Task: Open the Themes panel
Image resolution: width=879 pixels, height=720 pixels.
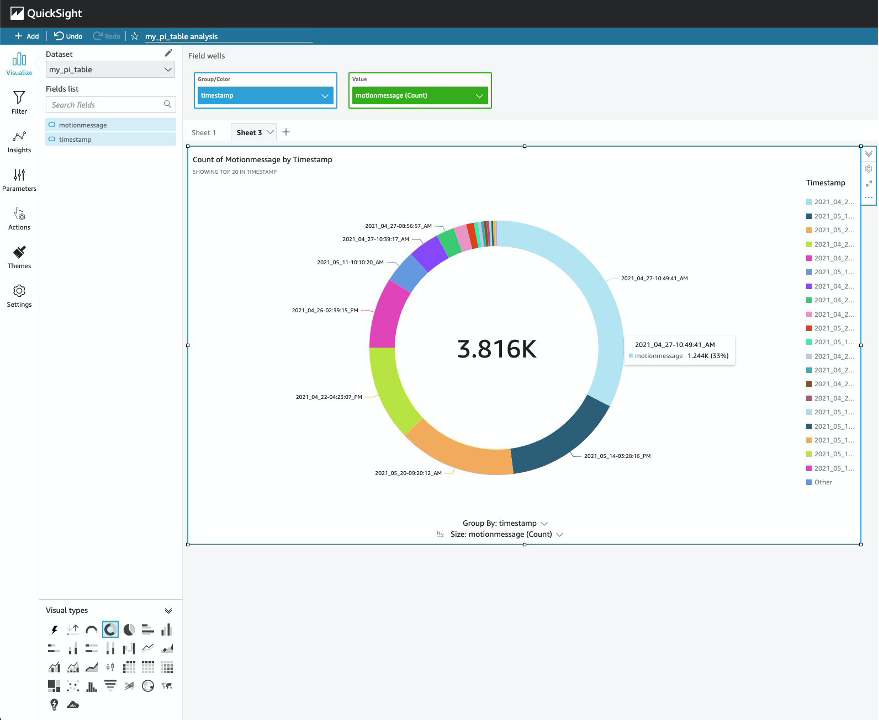Action: (19, 257)
